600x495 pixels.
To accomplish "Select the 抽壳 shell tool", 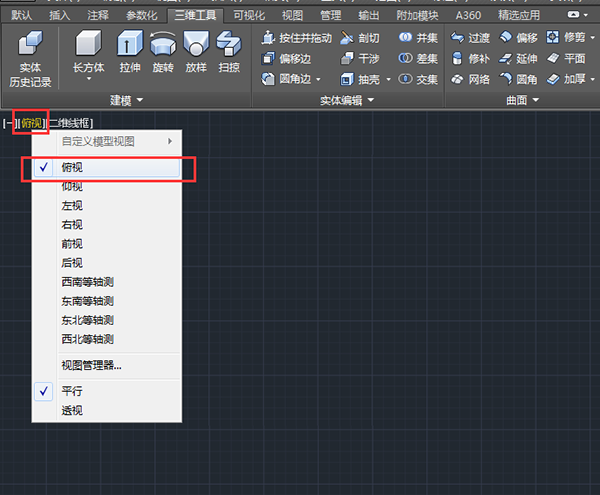I will pos(360,79).
